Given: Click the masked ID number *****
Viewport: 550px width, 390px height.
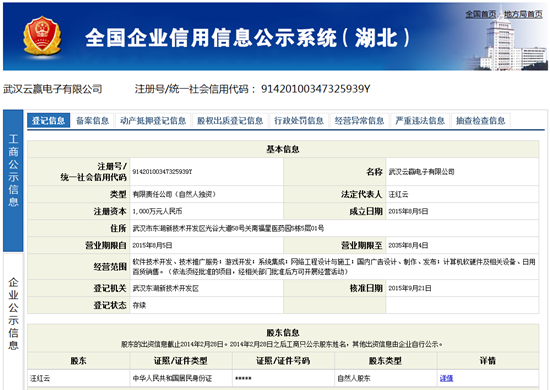Looking at the screenshot, I should pos(243,378).
